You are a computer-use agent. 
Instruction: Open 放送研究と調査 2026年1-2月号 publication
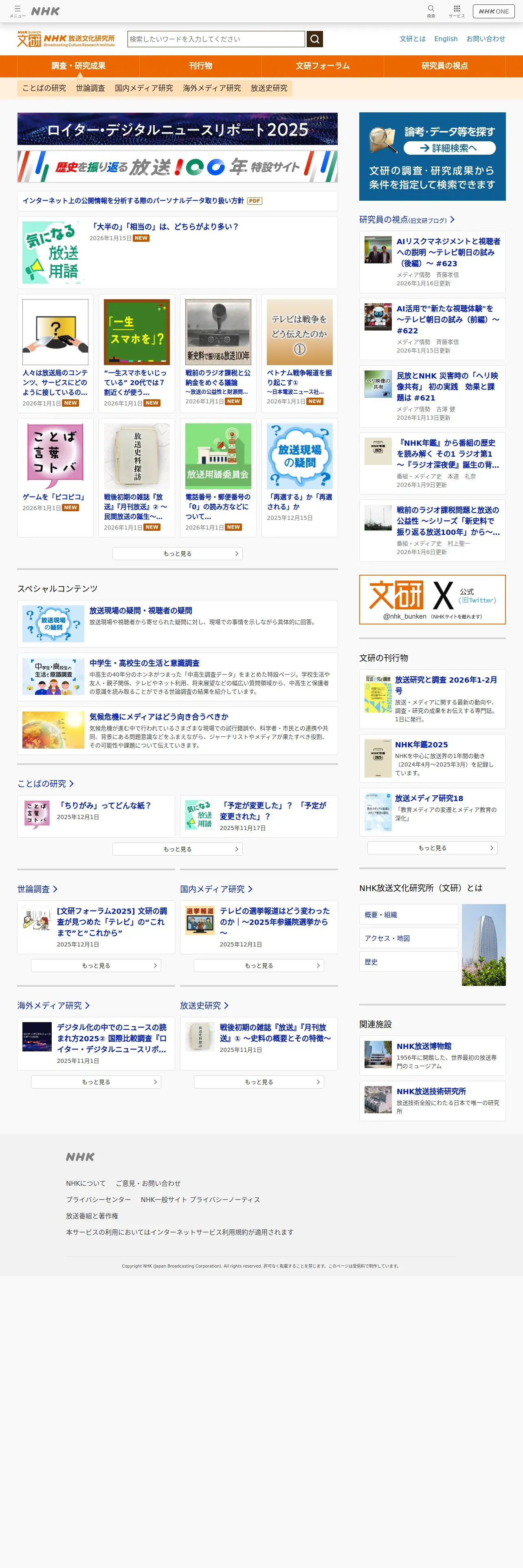446,685
